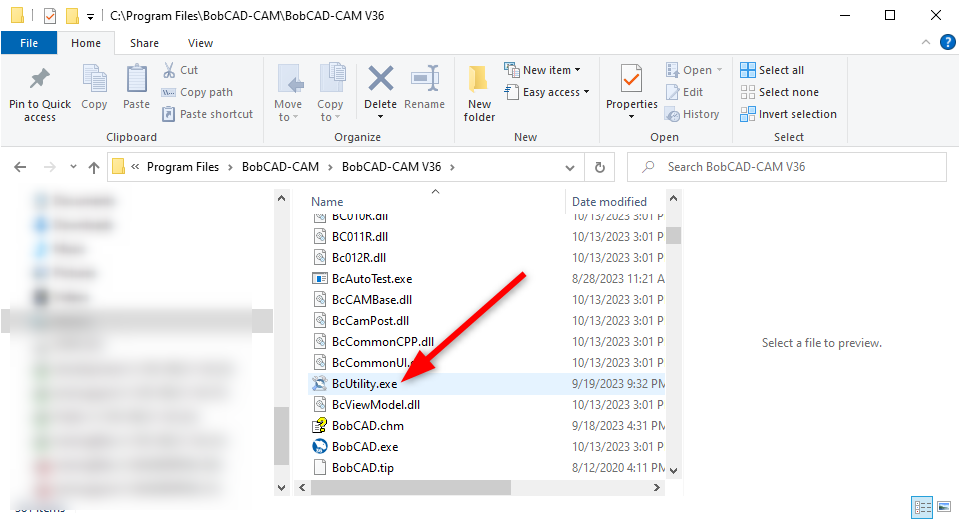Click BobCAD-CAM breadcrumb in address bar
The width and height of the screenshot is (960, 520).
click(280, 167)
